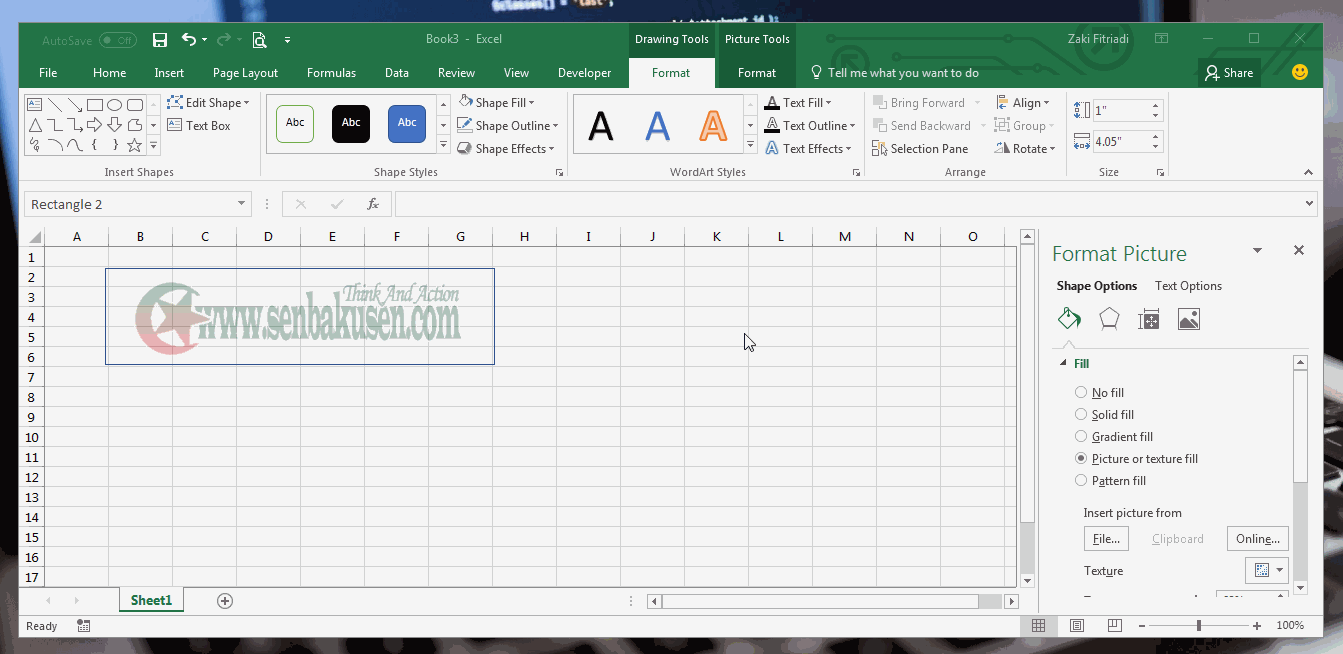Open the Selection Pane
Screen dimensions: 1343x654
920,149
